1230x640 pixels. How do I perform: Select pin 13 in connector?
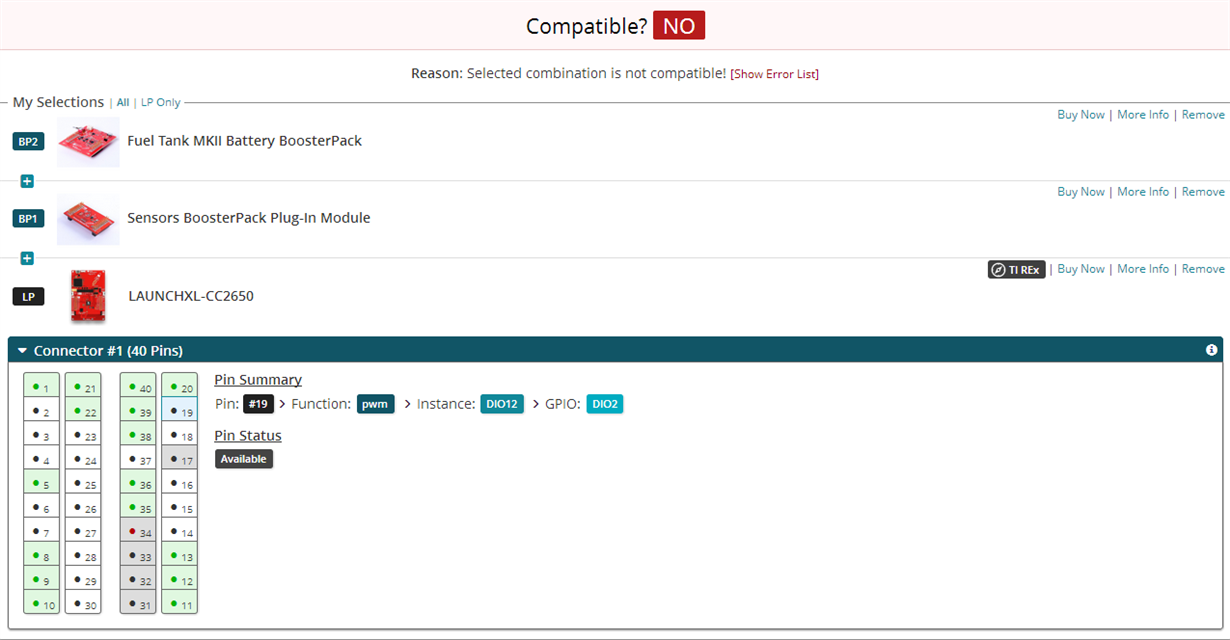pyautogui.click(x=179, y=556)
